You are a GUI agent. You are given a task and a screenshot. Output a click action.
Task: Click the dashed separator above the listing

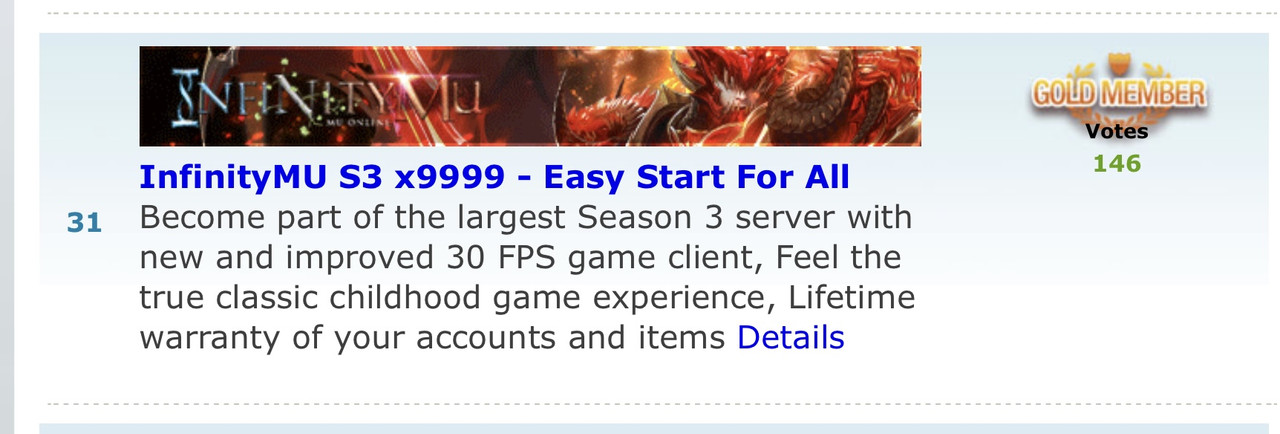[660, 13]
